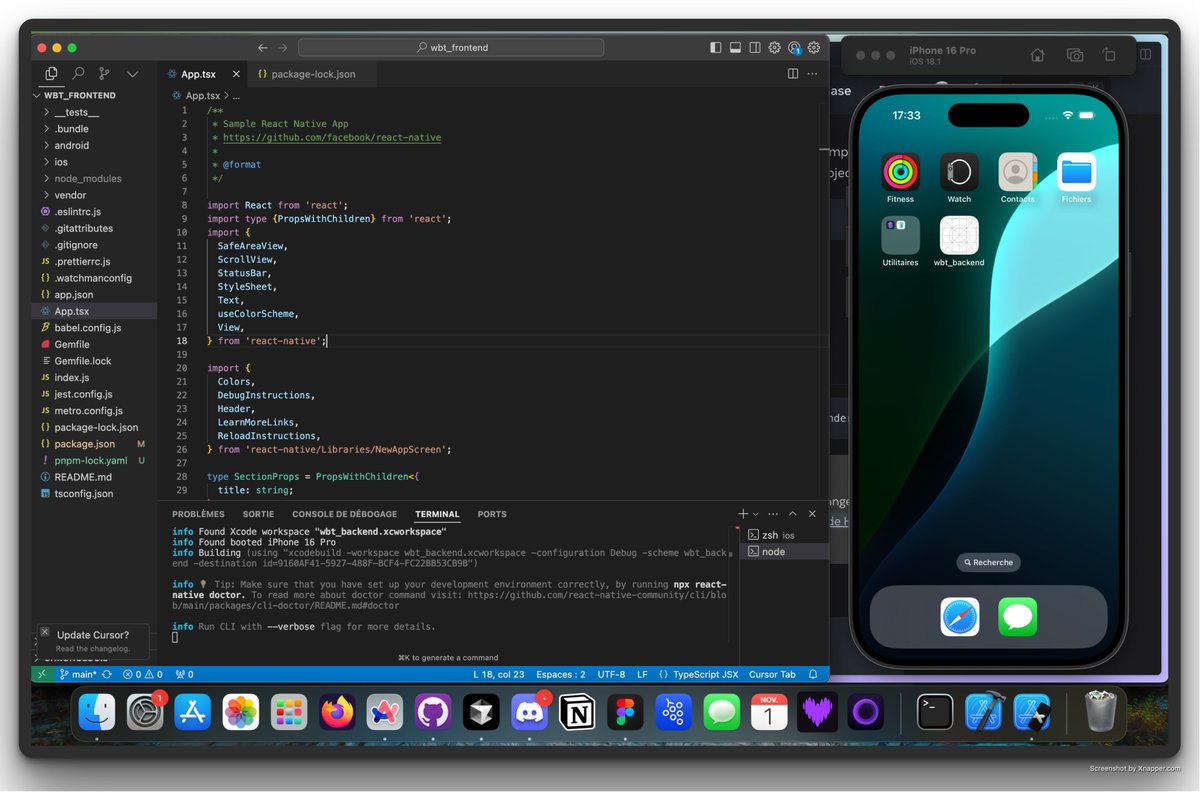Open Cursor settings gear next to layout icons
The image size is (1200, 792).
[x=774, y=47]
